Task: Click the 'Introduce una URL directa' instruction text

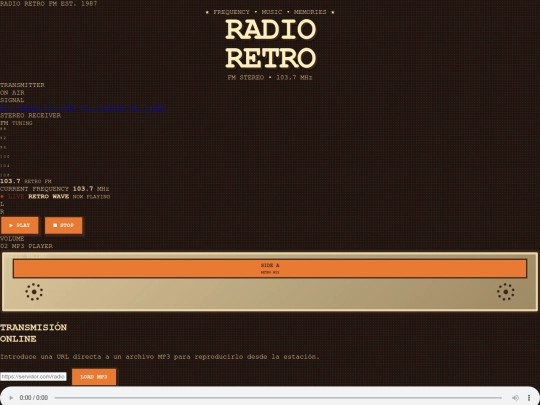Action: (x=160, y=357)
